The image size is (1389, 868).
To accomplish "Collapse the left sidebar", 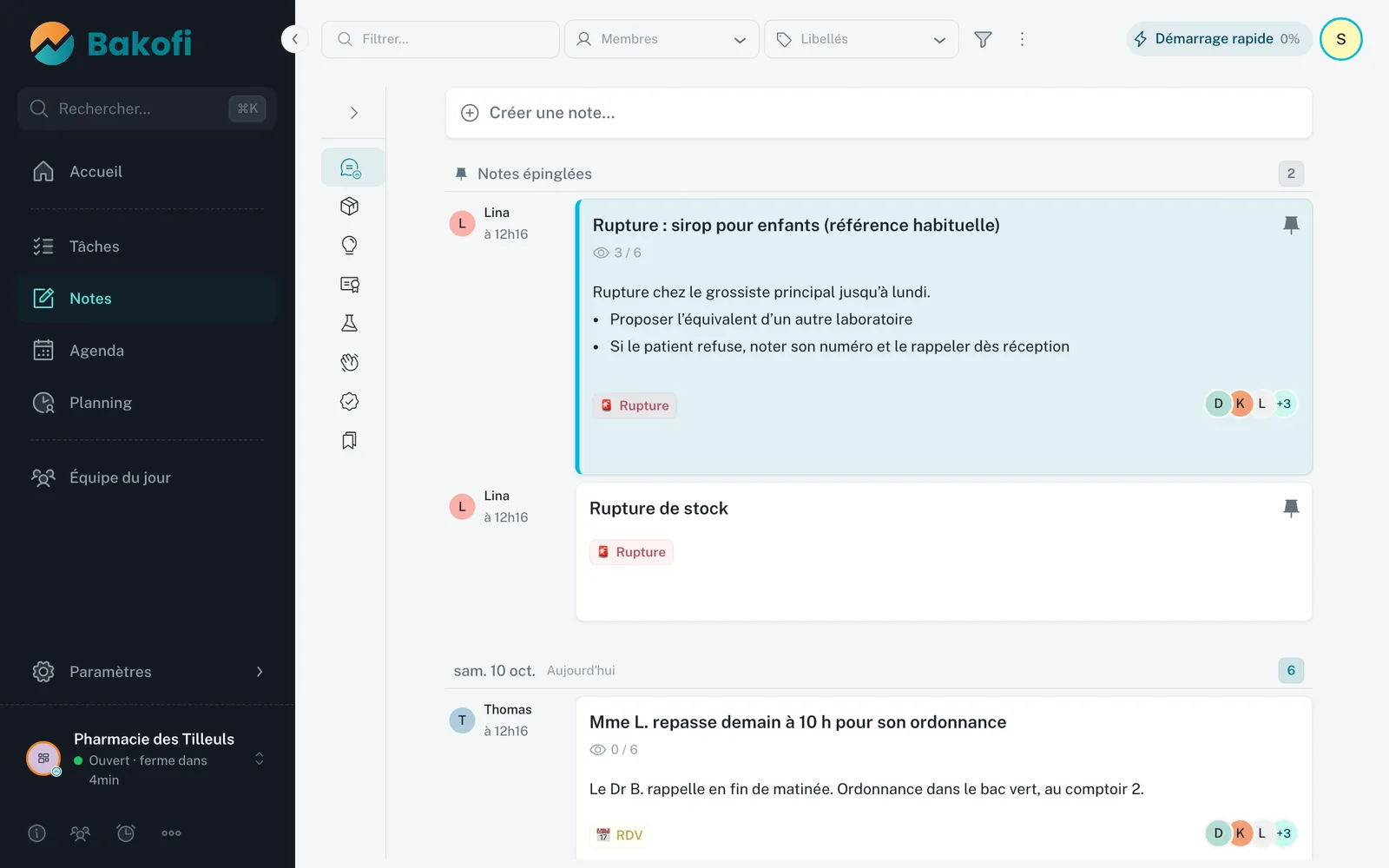I will coord(294,39).
